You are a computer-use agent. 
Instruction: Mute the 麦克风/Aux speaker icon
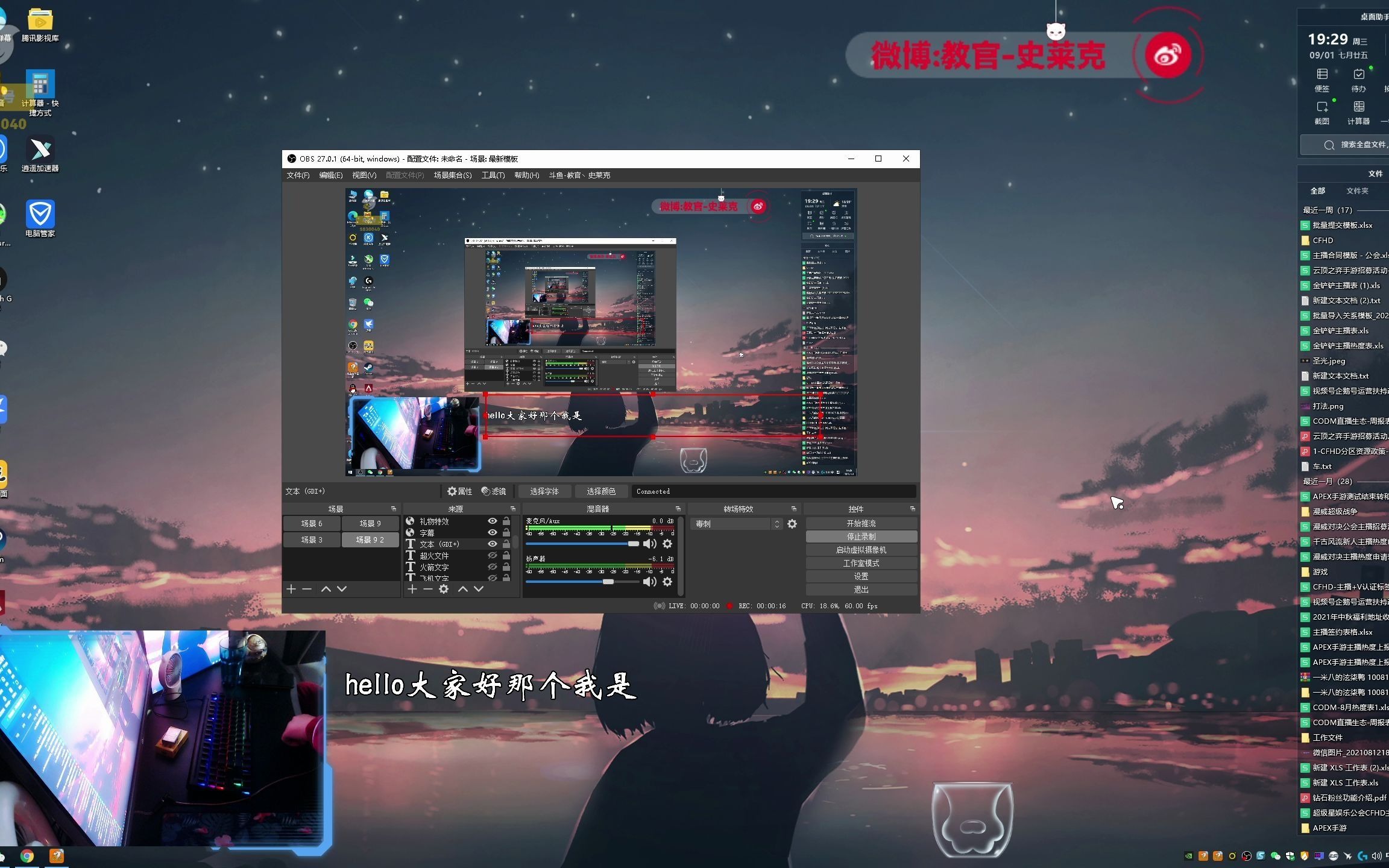point(649,544)
